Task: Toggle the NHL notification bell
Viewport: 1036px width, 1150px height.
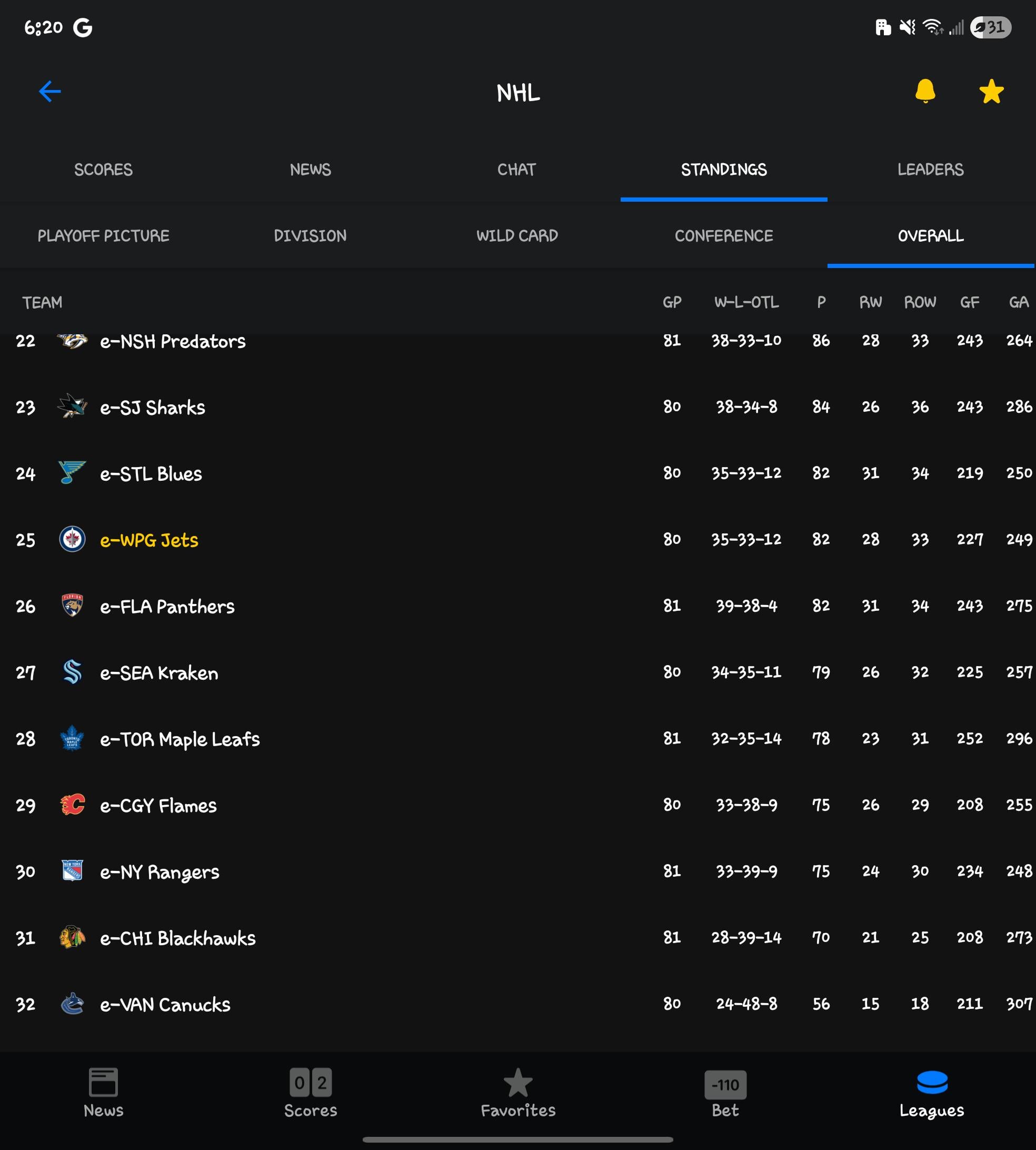Action: pyautogui.click(x=925, y=91)
